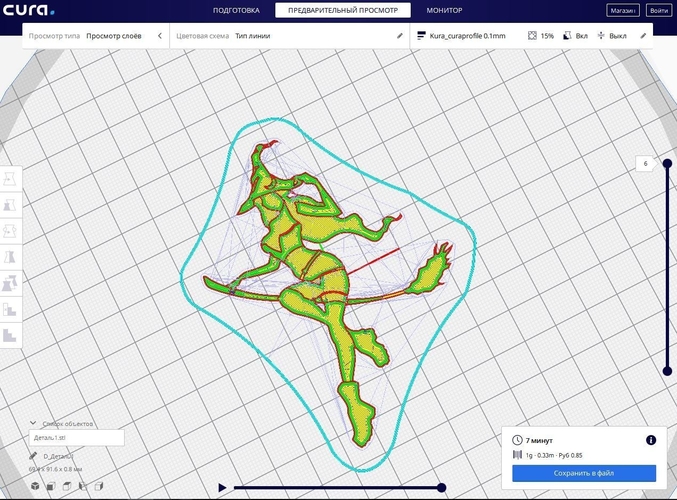677x500 pixels.
Task: Collapse the Список объектов list chevron
Action: pos(33,423)
